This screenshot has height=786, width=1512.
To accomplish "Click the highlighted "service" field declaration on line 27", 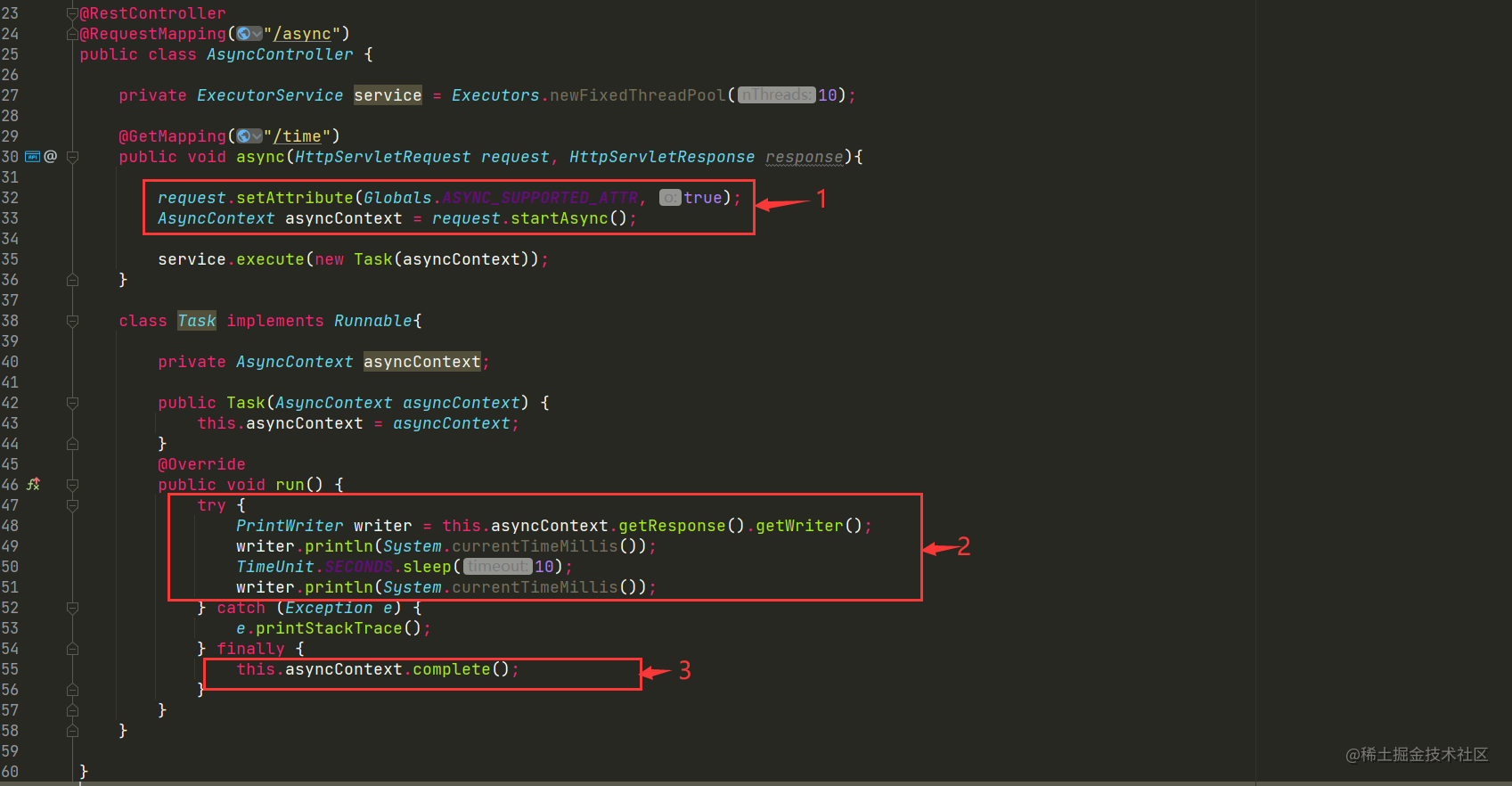I will click(x=388, y=95).
